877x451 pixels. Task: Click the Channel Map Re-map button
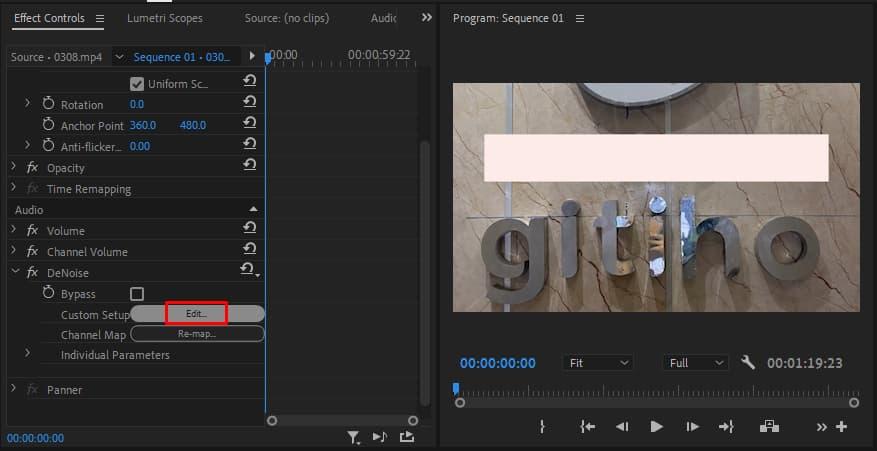pyautogui.click(x=197, y=334)
